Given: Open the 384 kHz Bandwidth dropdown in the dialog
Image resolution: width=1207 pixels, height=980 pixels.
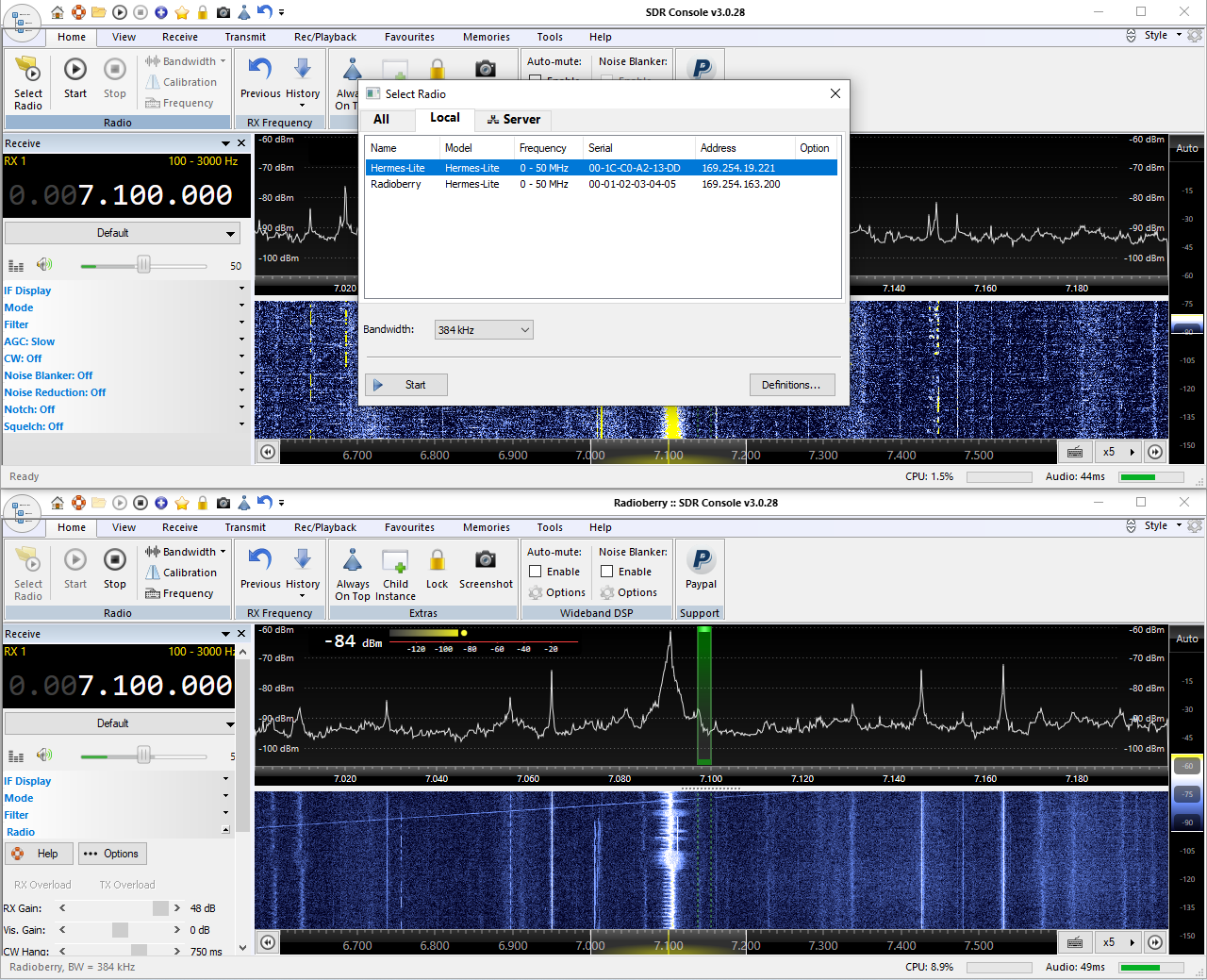Looking at the screenshot, I should click(x=484, y=330).
